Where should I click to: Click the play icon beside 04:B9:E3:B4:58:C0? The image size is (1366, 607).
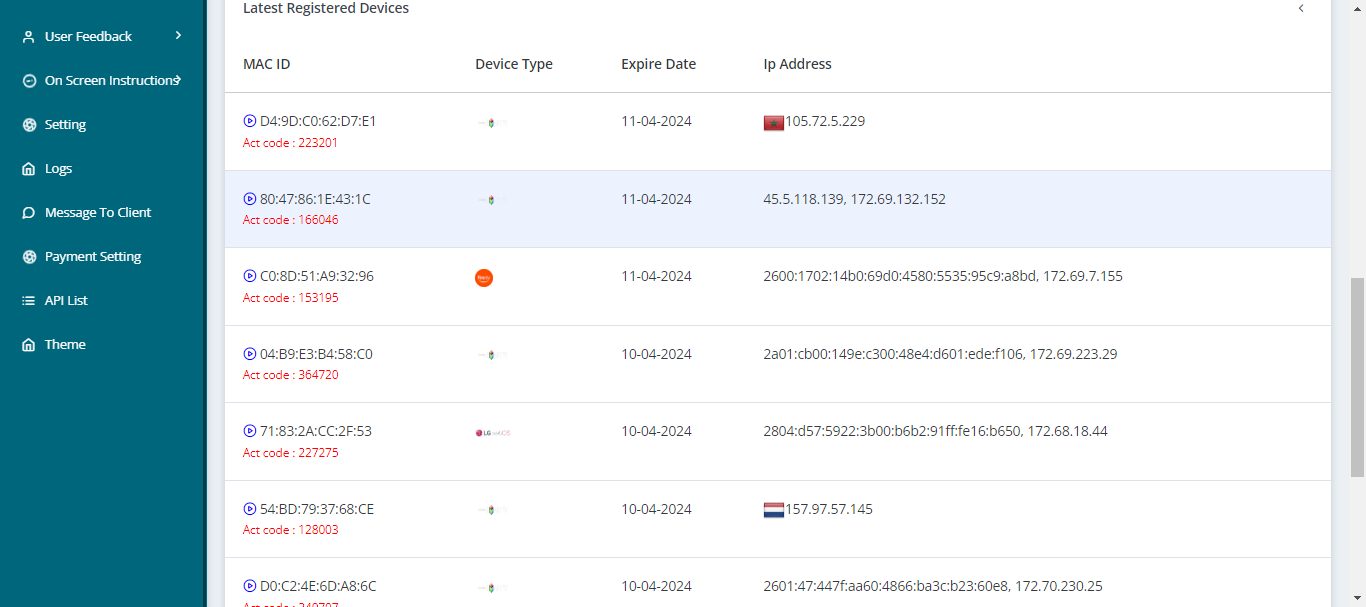250,354
